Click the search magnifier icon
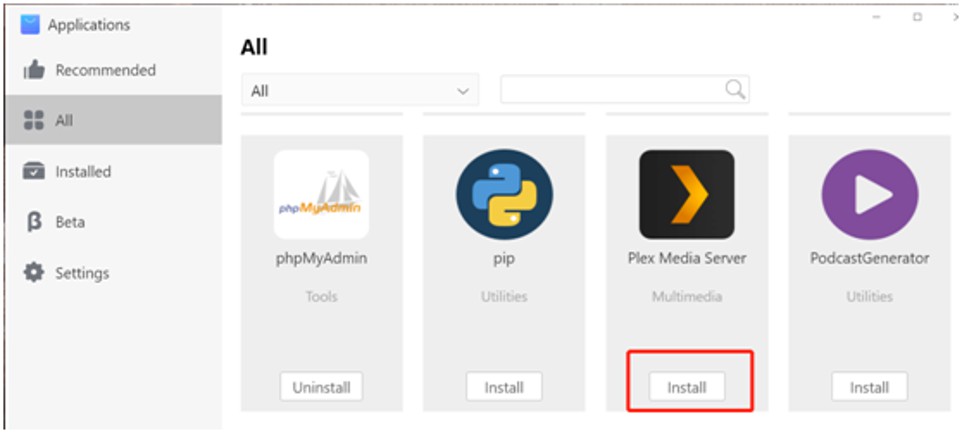Screen dimensions: 962x433 point(734,90)
